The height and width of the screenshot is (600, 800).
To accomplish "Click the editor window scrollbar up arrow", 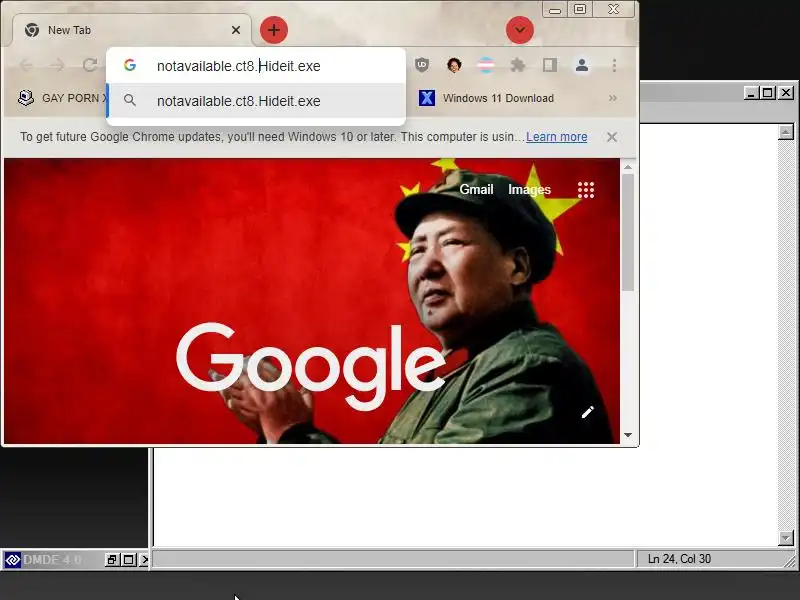I will tap(786, 132).
